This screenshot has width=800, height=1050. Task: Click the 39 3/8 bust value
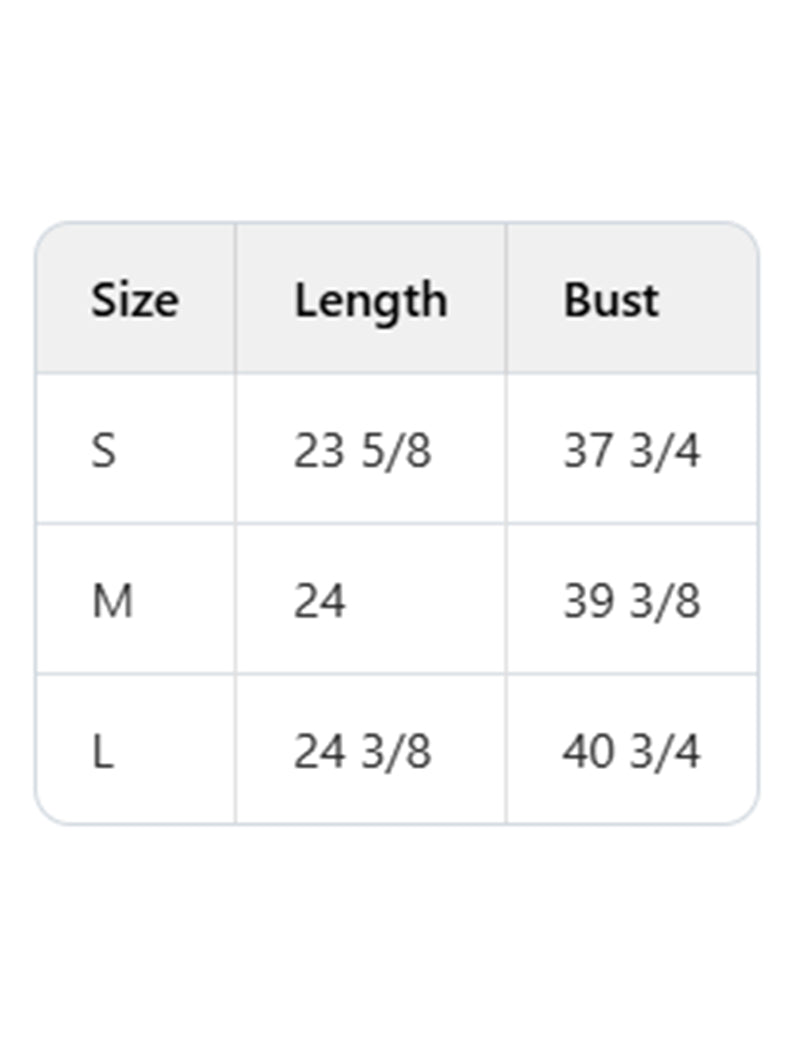631,602
